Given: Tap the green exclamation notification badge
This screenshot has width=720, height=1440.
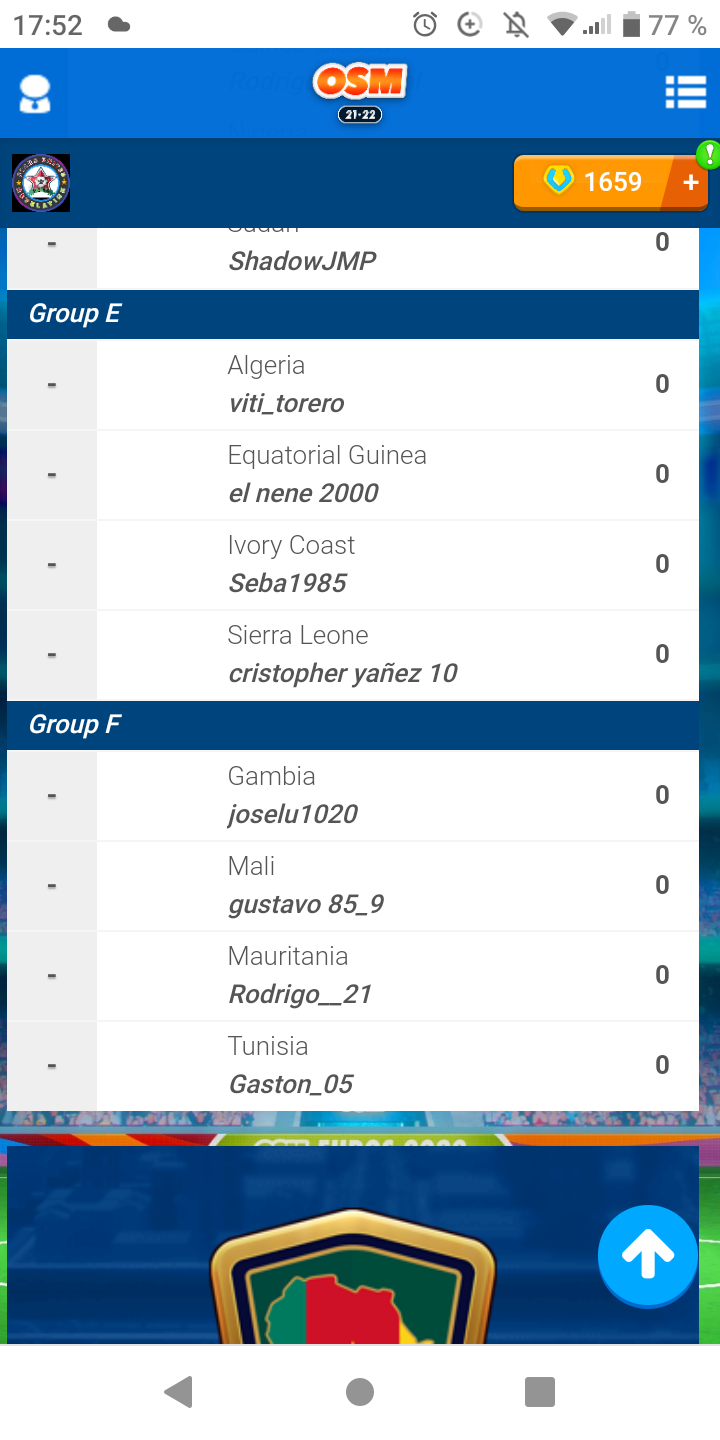Looking at the screenshot, I should 709,154.
